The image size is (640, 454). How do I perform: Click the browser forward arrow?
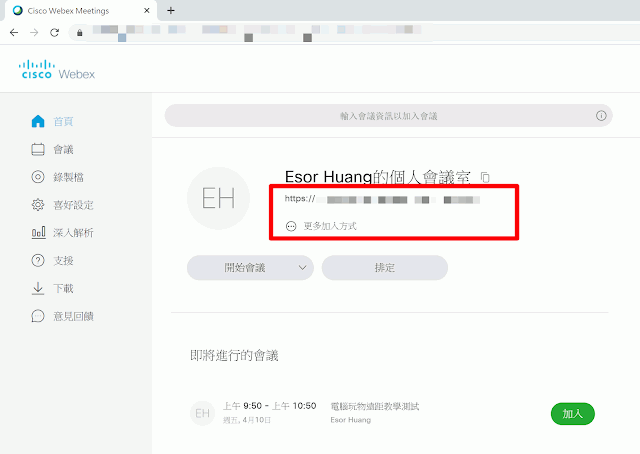tap(34, 33)
